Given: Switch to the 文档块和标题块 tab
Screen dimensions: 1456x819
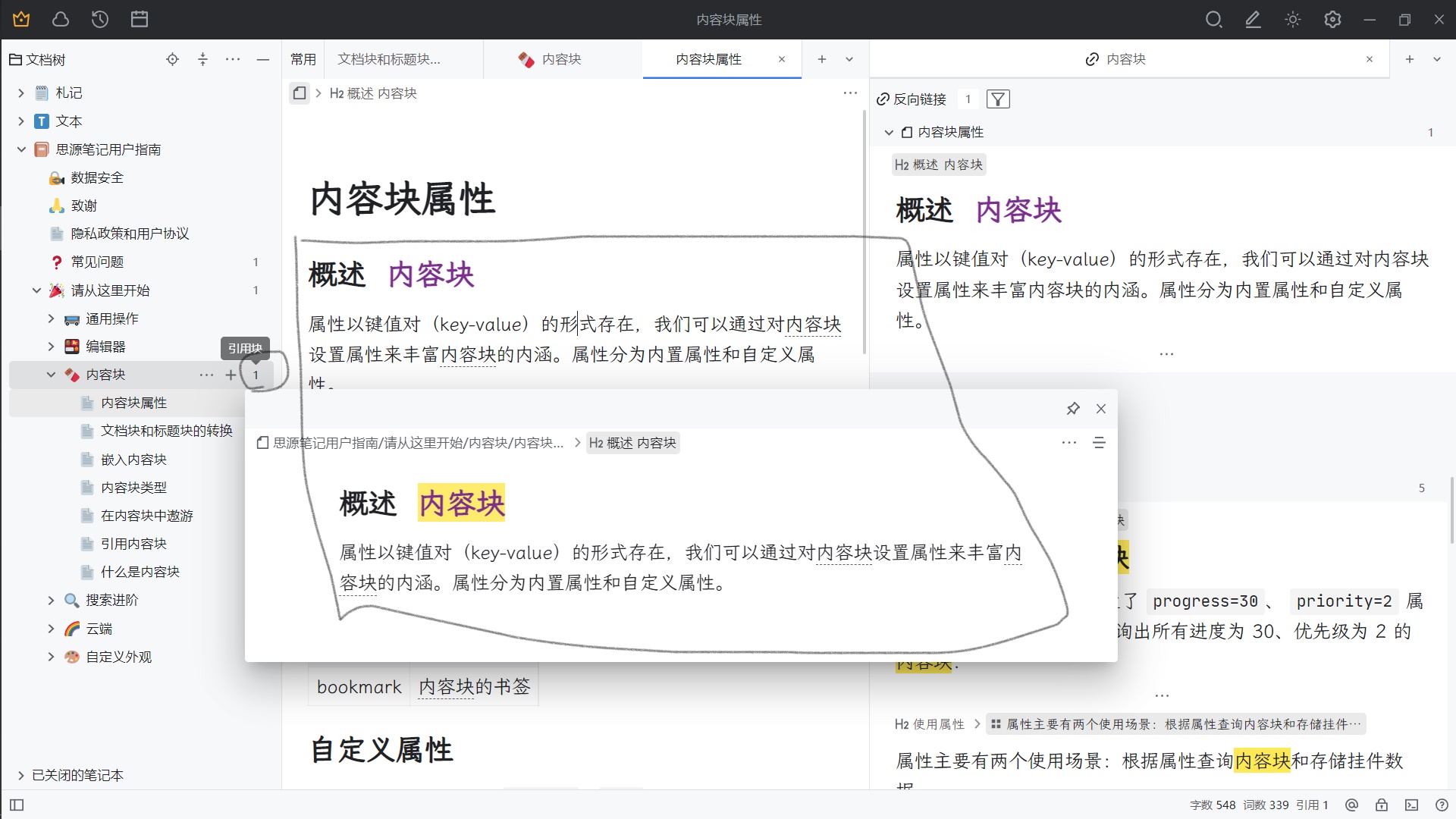Looking at the screenshot, I should pyautogui.click(x=388, y=59).
